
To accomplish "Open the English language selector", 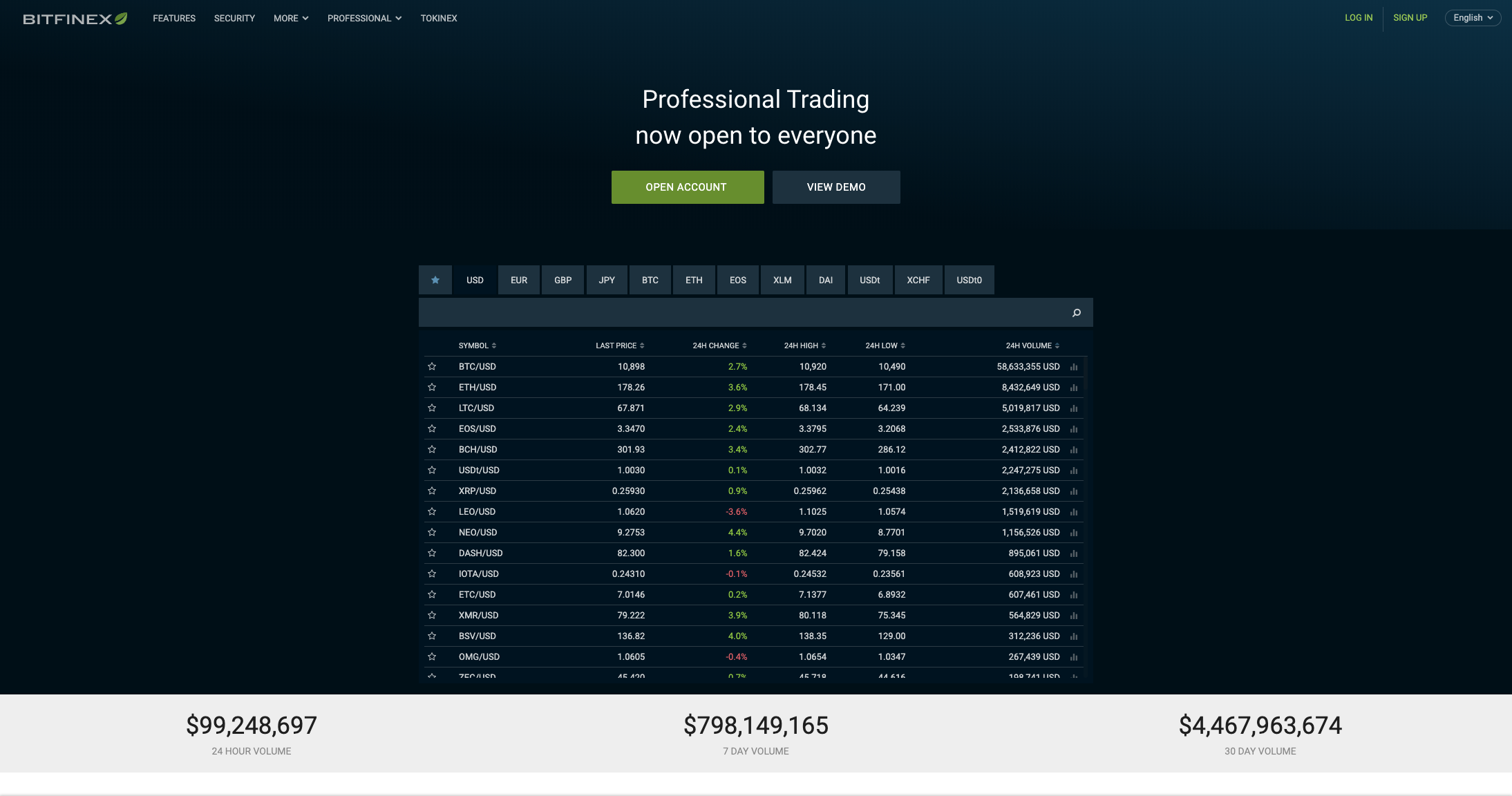I will click(1473, 18).
